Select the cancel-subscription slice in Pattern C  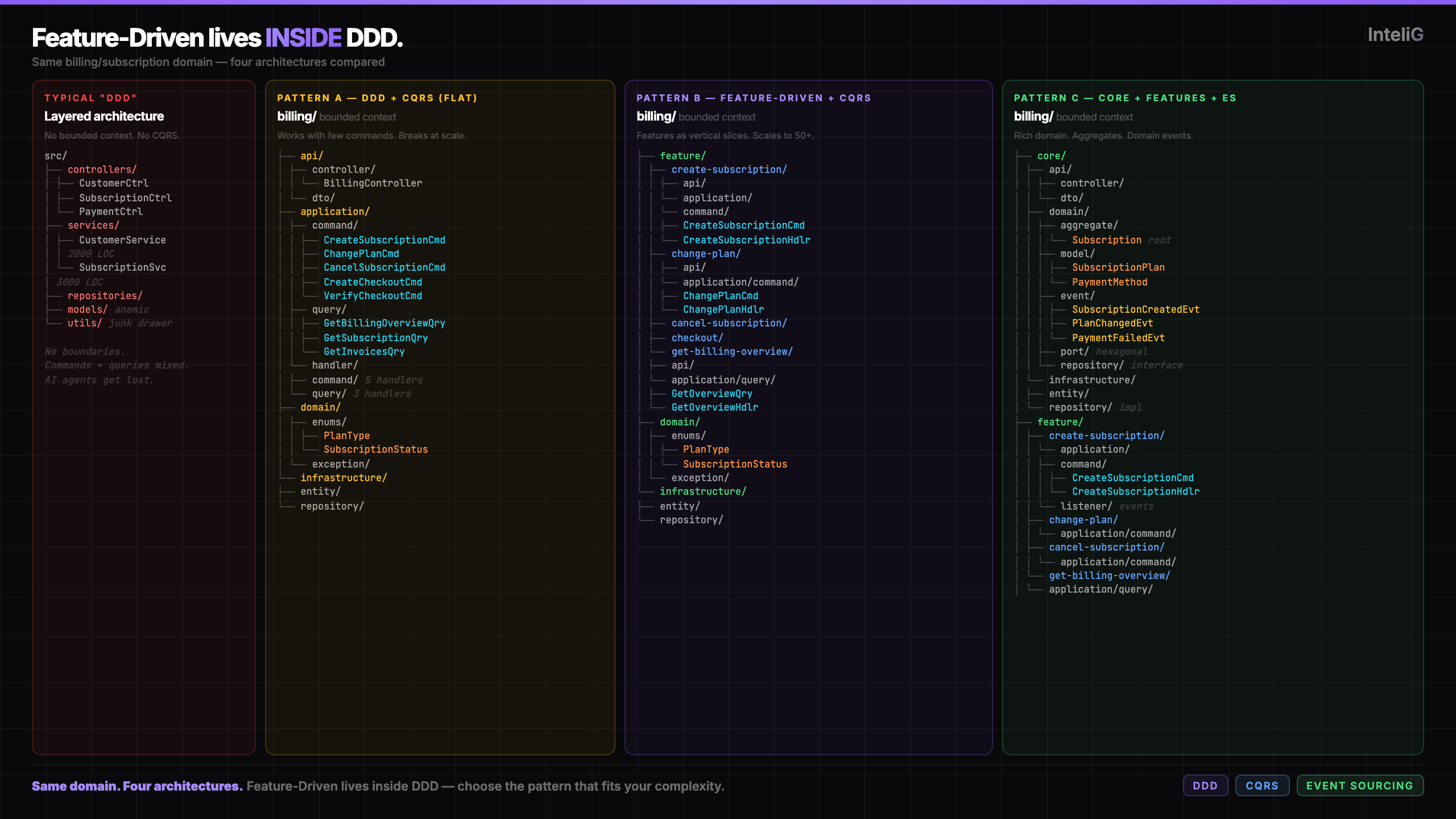click(1107, 547)
